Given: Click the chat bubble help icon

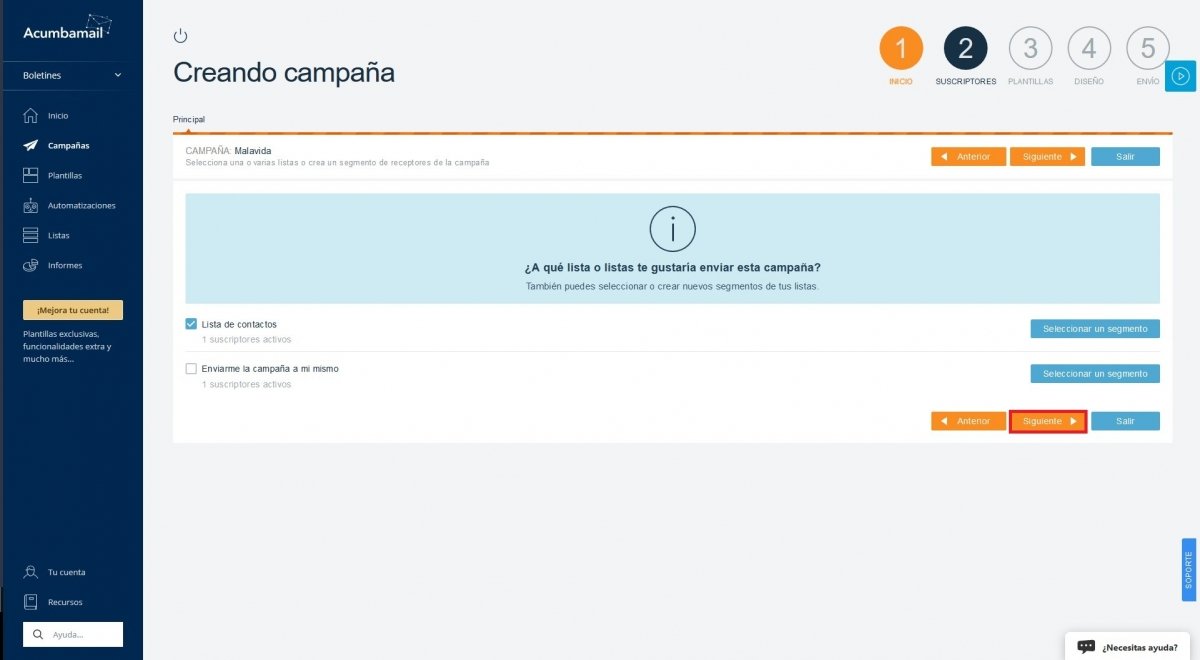Looking at the screenshot, I should [1086, 646].
